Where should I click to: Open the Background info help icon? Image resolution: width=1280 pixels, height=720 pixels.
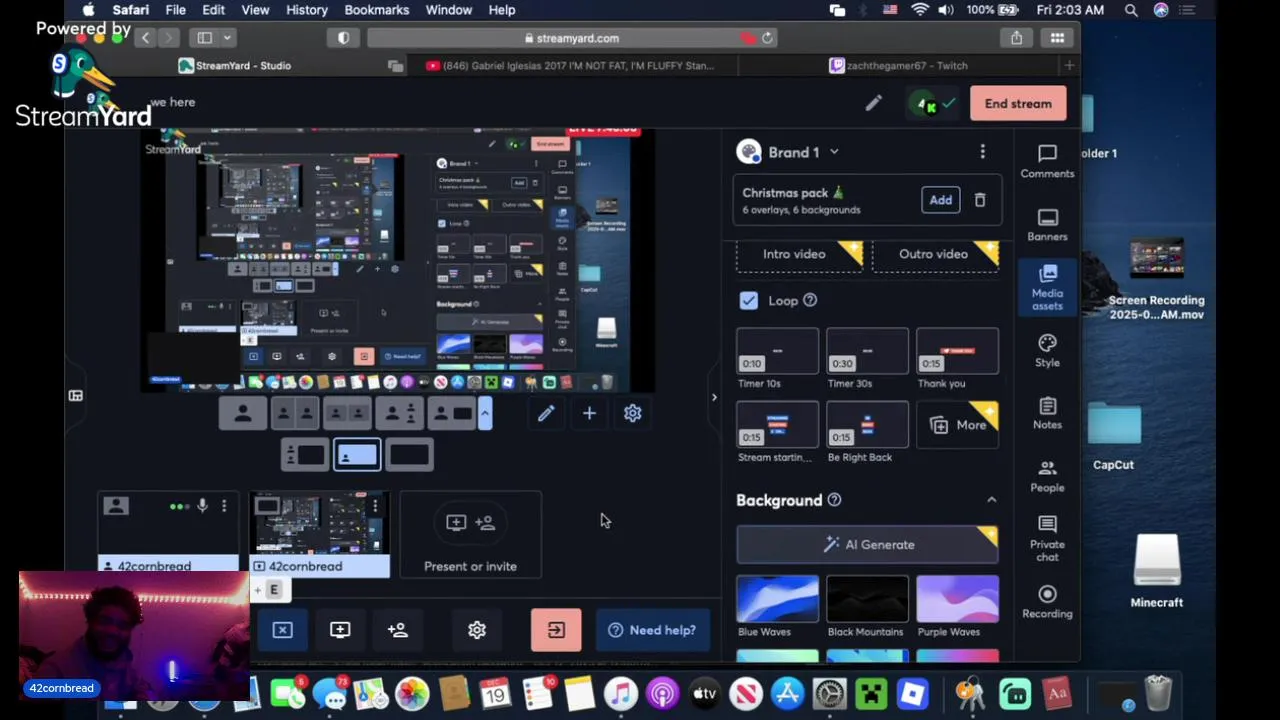point(835,500)
